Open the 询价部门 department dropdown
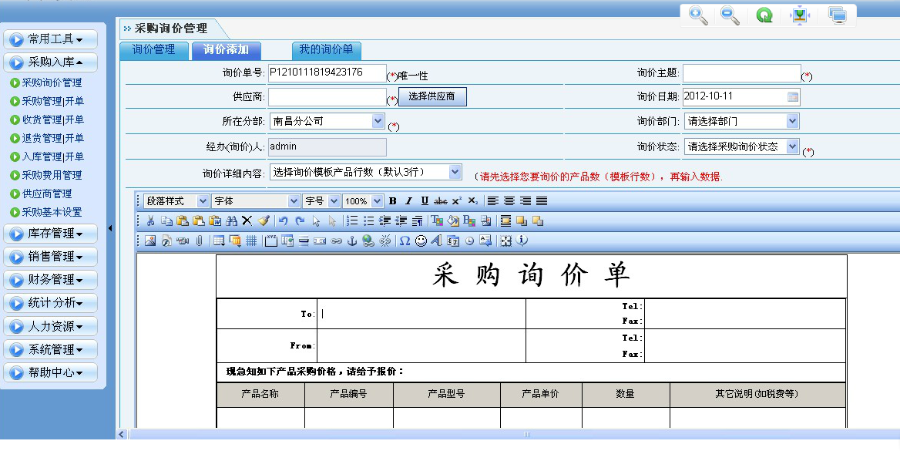 coord(742,121)
